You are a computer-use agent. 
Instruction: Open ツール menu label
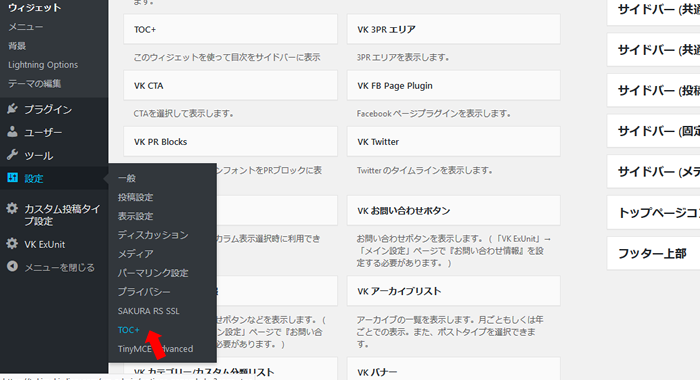pyautogui.click(x=39, y=156)
